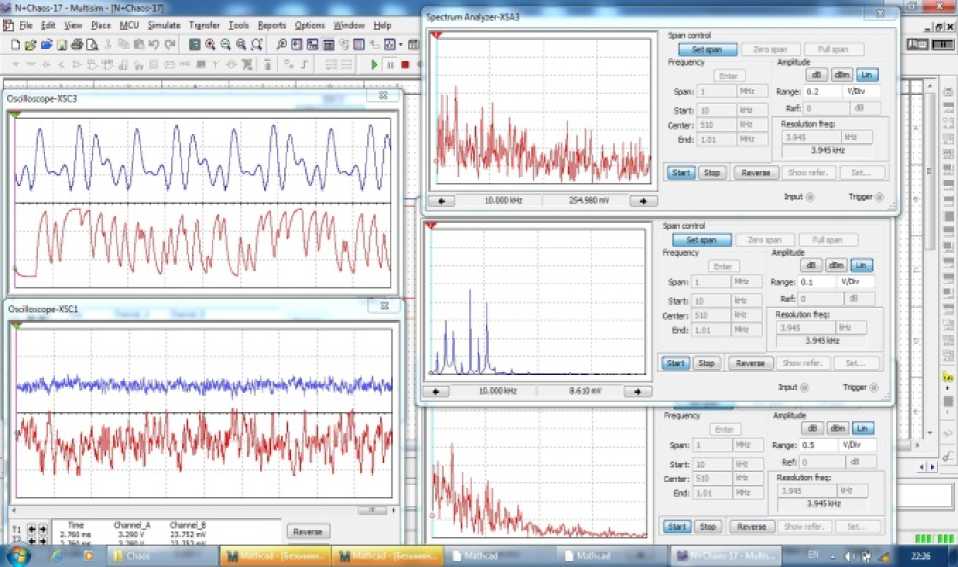Run simulation with the green play icon
The height and width of the screenshot is (567, 958).
[x=374, y=64]
